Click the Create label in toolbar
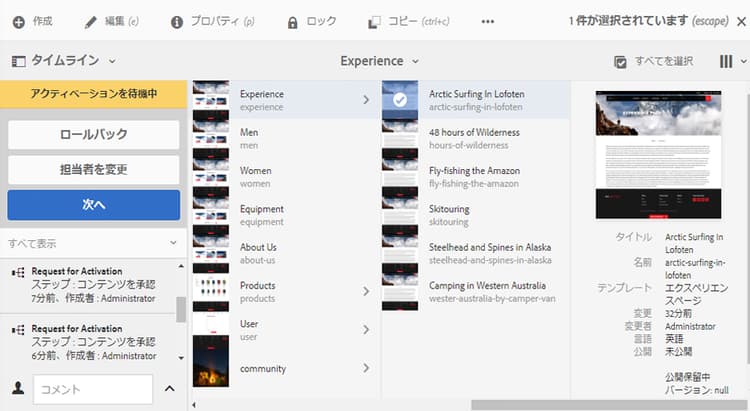The height and width of the screenshot is (411, 750). [43, 21]
